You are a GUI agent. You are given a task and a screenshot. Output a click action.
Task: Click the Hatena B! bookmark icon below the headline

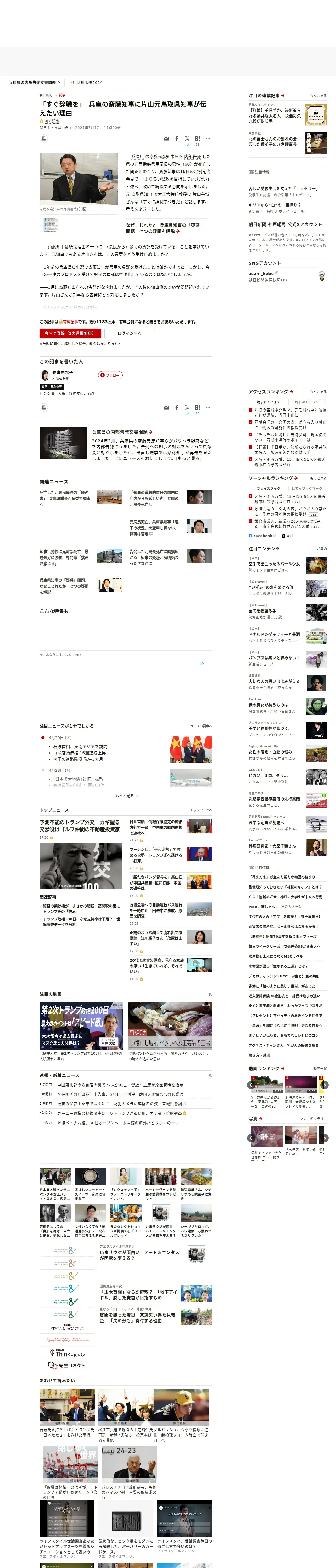198,139
